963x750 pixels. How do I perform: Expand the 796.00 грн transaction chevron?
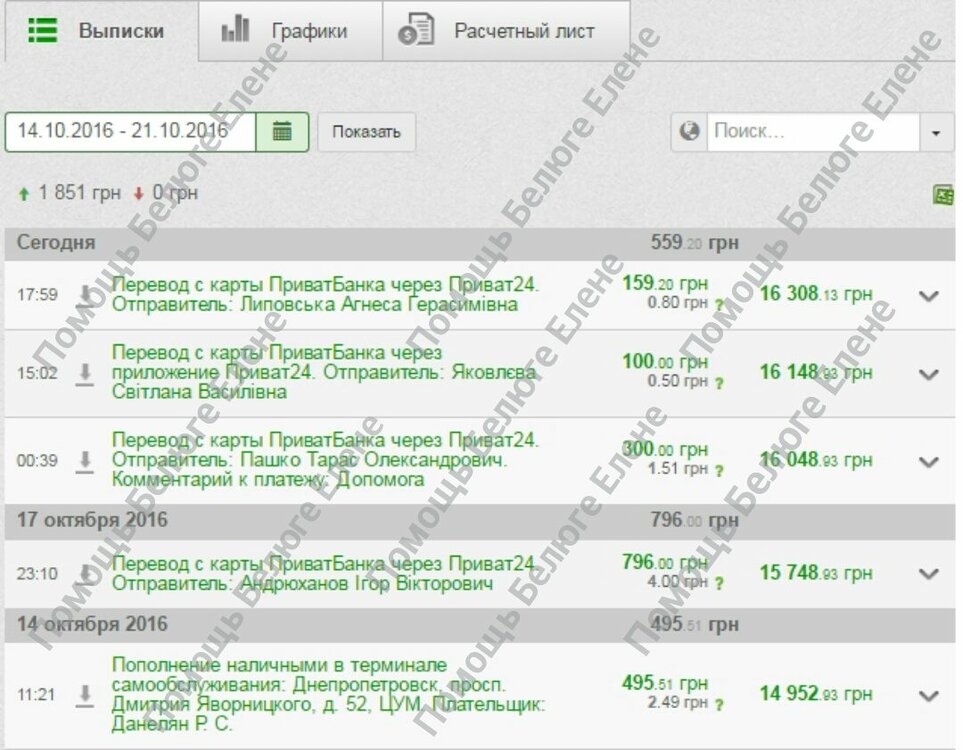pyautogui.click(x=929, y=574)
